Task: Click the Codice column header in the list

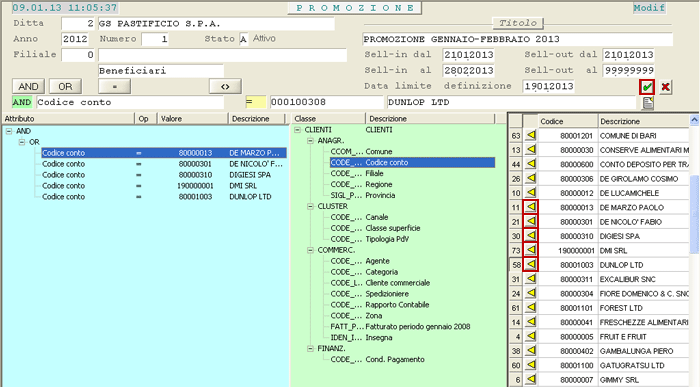Action: pos(567,121)
